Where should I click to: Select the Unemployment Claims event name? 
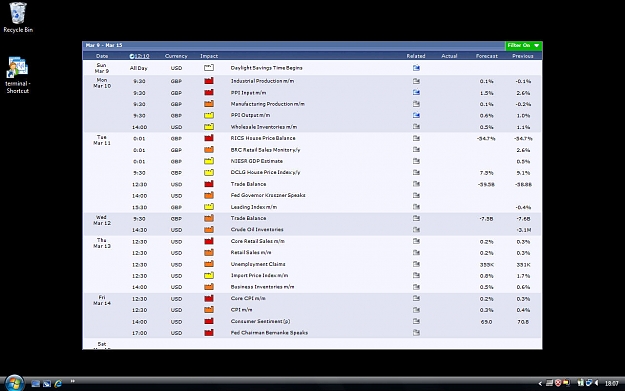(258, 264)
